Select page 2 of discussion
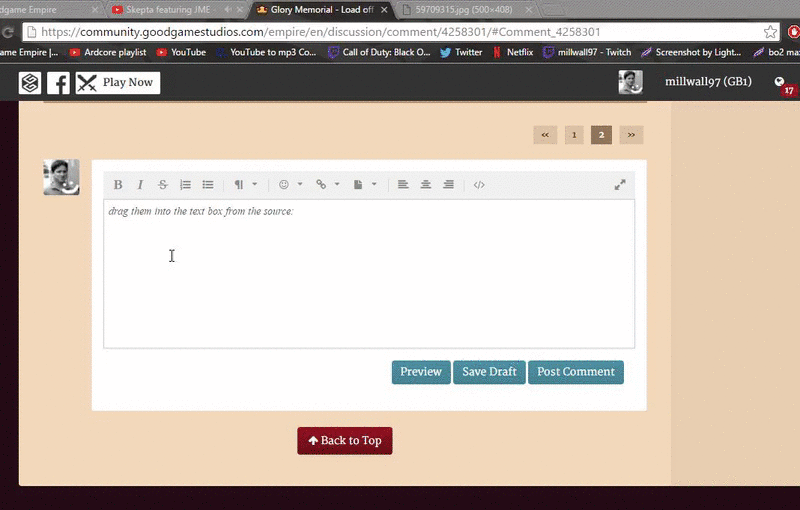The width and height of the screenshot is (800, 510). pyautogui.click(x=602, y=135)
